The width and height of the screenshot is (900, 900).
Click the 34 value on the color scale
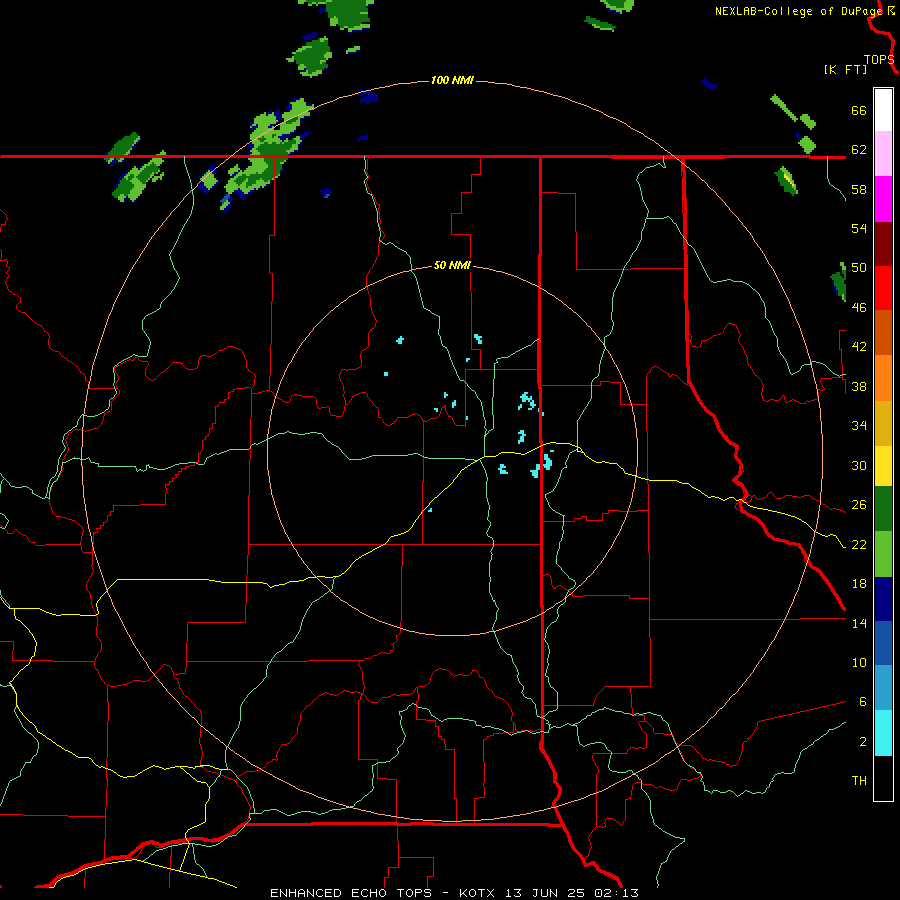(x=859, y=426)
